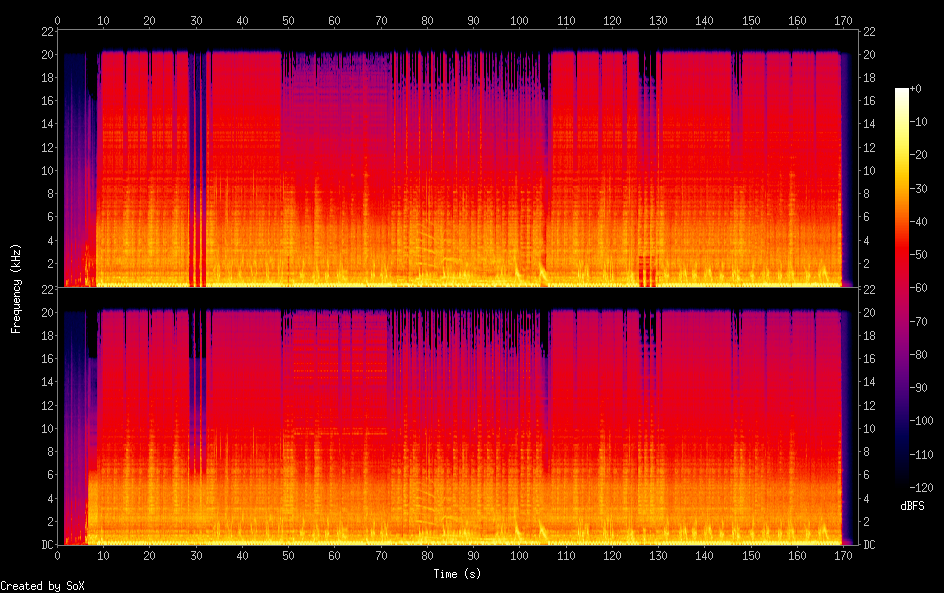Click the "150" label on top time axis
This screenshot has height=593, width=944.
(751, 20)
